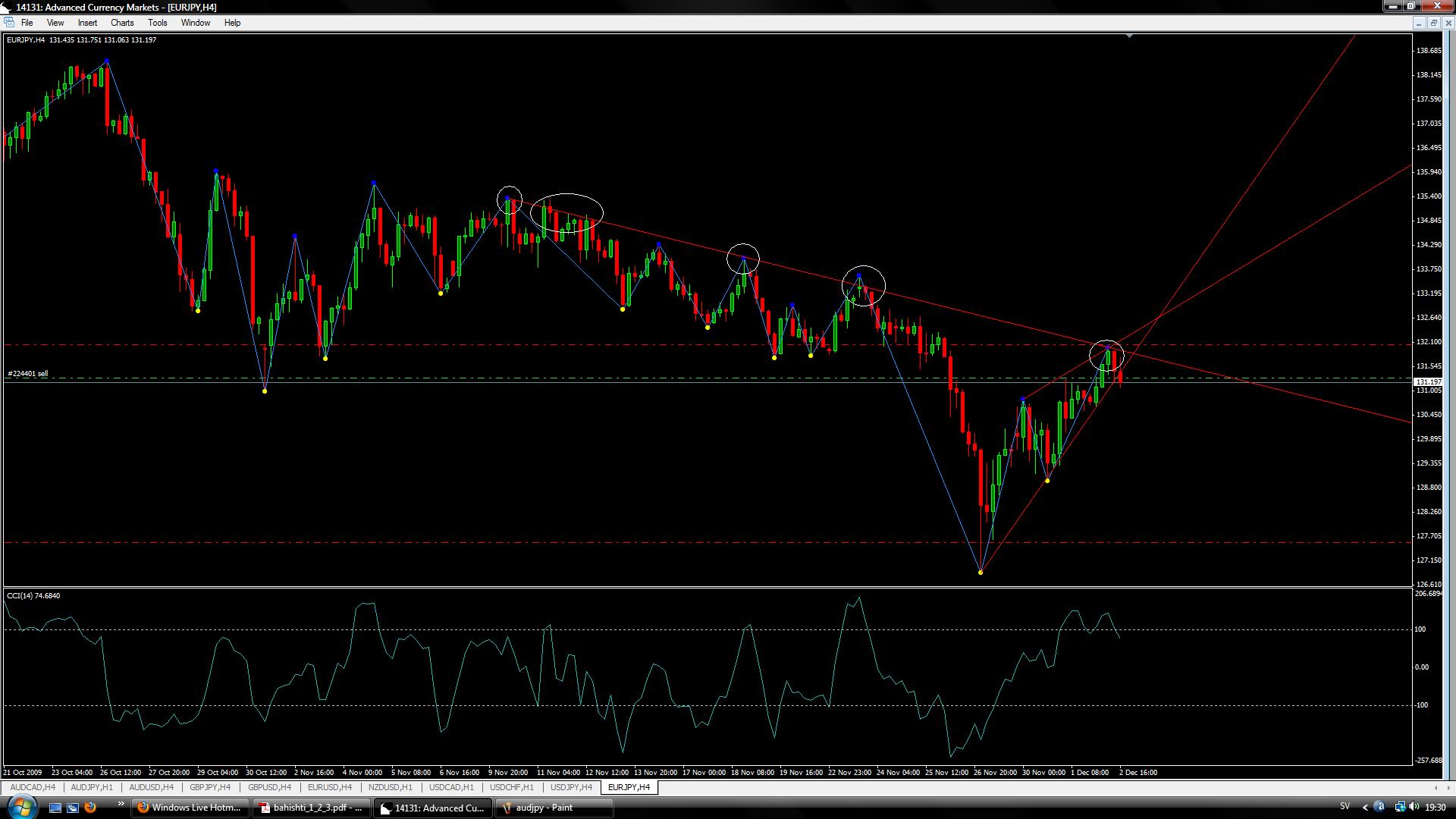Open the audjpy - Paint taskbar button
This screenshot has width=1456, height=819.
pyautogui.click(x=554, y=808)
